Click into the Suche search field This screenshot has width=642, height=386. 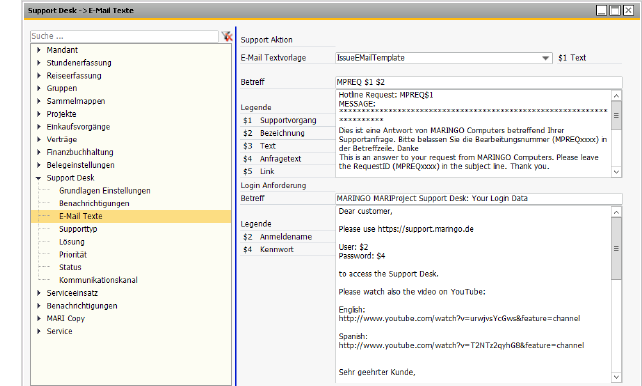pos(124,36)
